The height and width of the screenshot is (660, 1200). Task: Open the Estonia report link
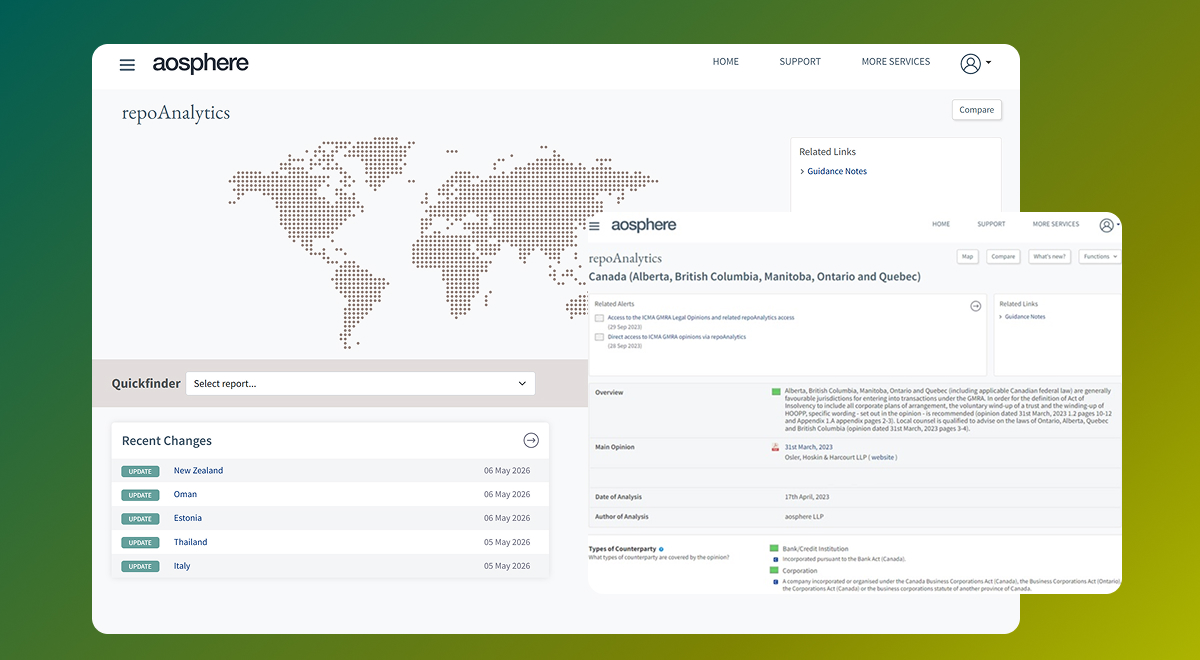(188, 519)
